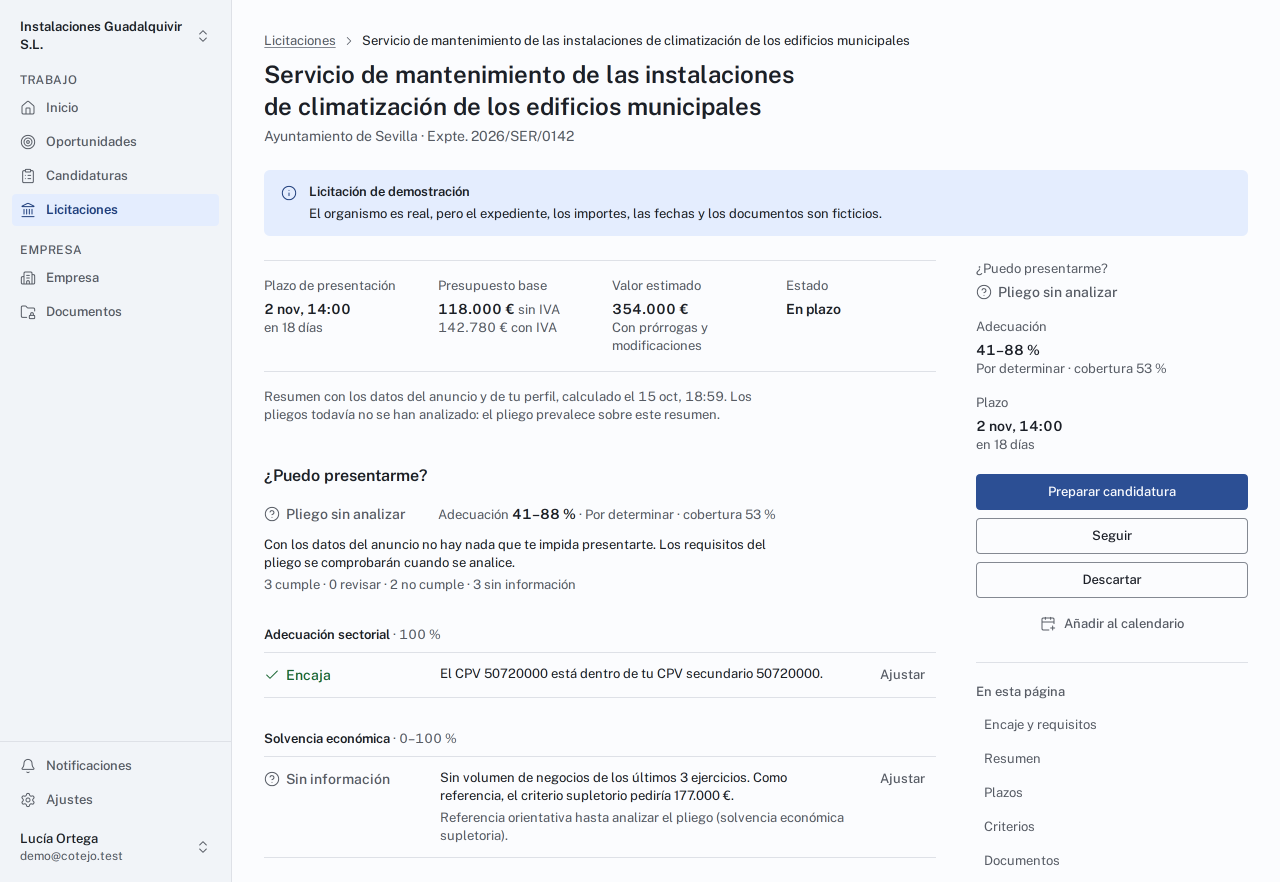Image resolution: width=1280 pixels, height=882 pixels.
Task: Click the Candidaturas clipboard icon
Action: coord(28,176)
